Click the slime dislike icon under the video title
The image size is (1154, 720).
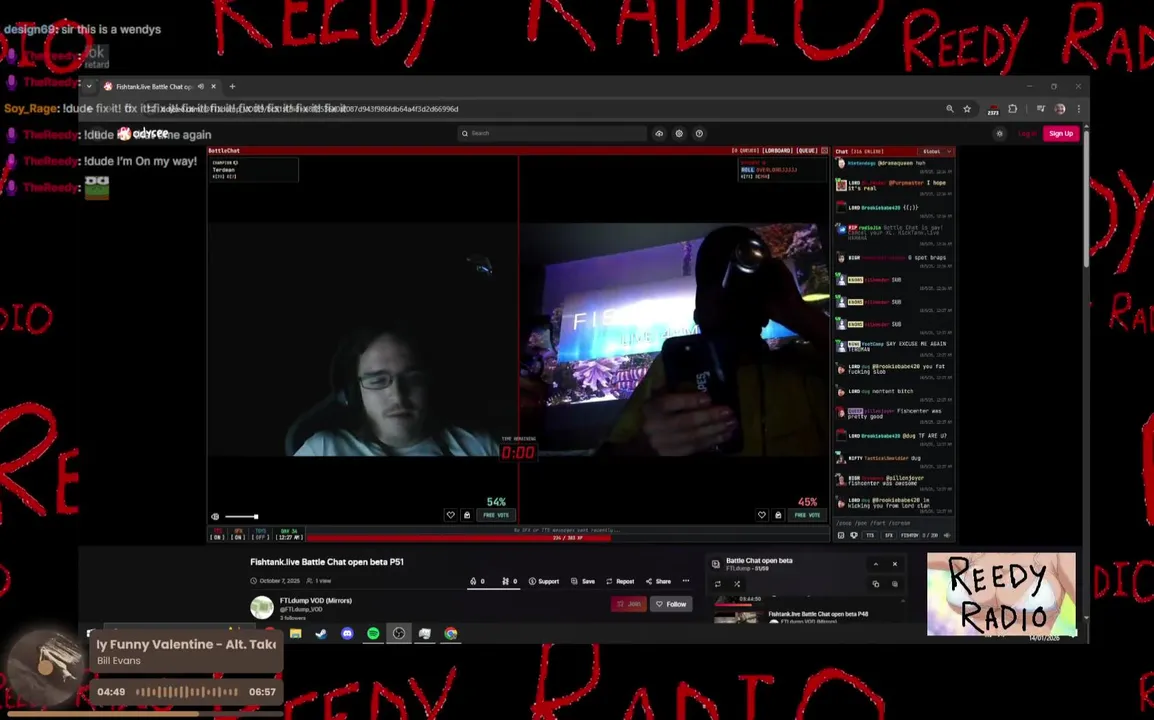tap(506, 581)
